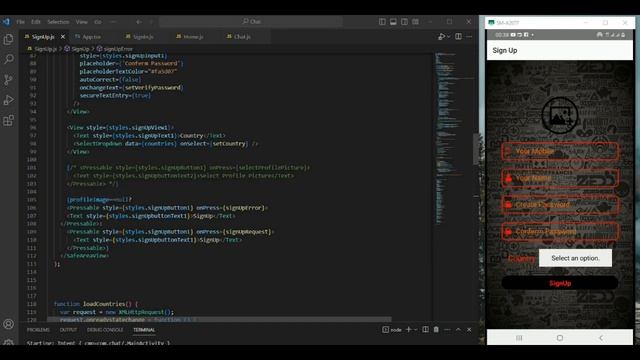Viewport: 640px width, 360px height.
Task: Tap the Create Password input field
Action: tap(560, 205)
